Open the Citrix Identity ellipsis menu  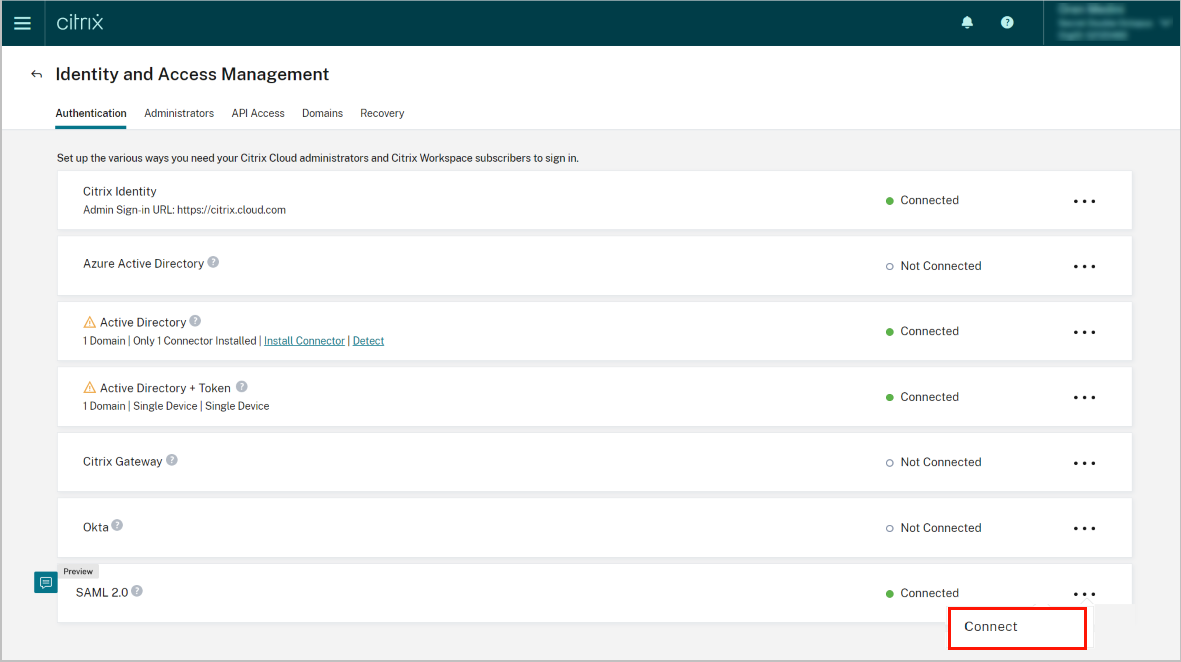click(1085, 201)
